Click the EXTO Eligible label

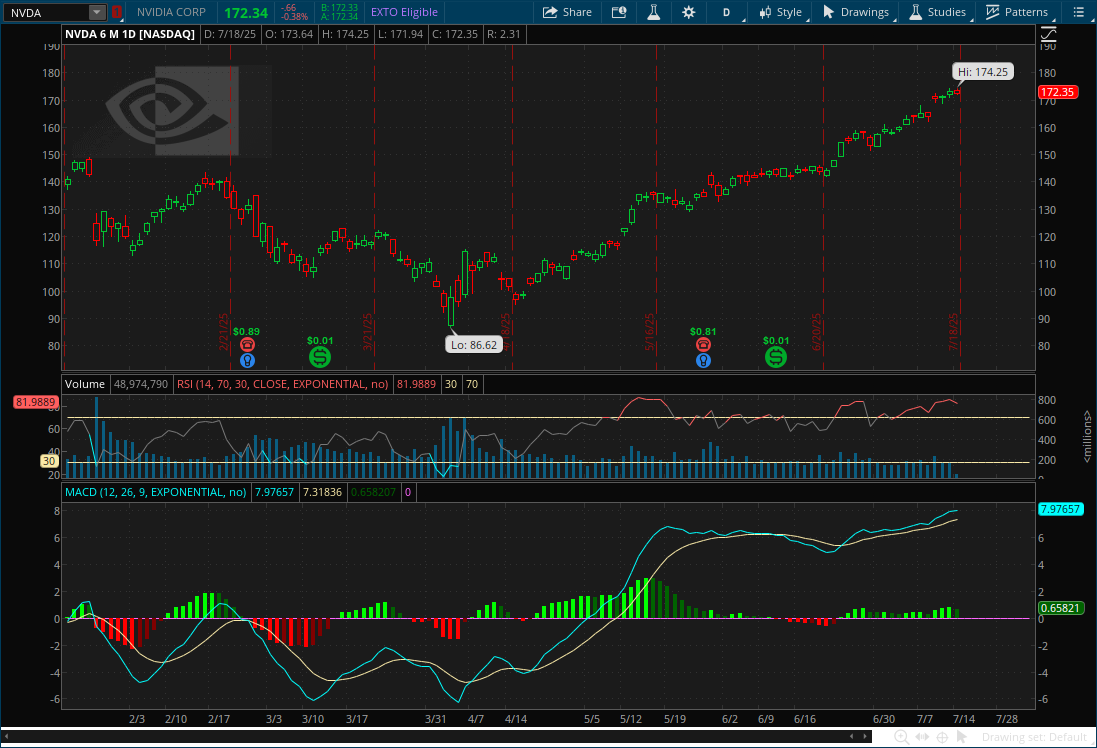coord(404,12)
